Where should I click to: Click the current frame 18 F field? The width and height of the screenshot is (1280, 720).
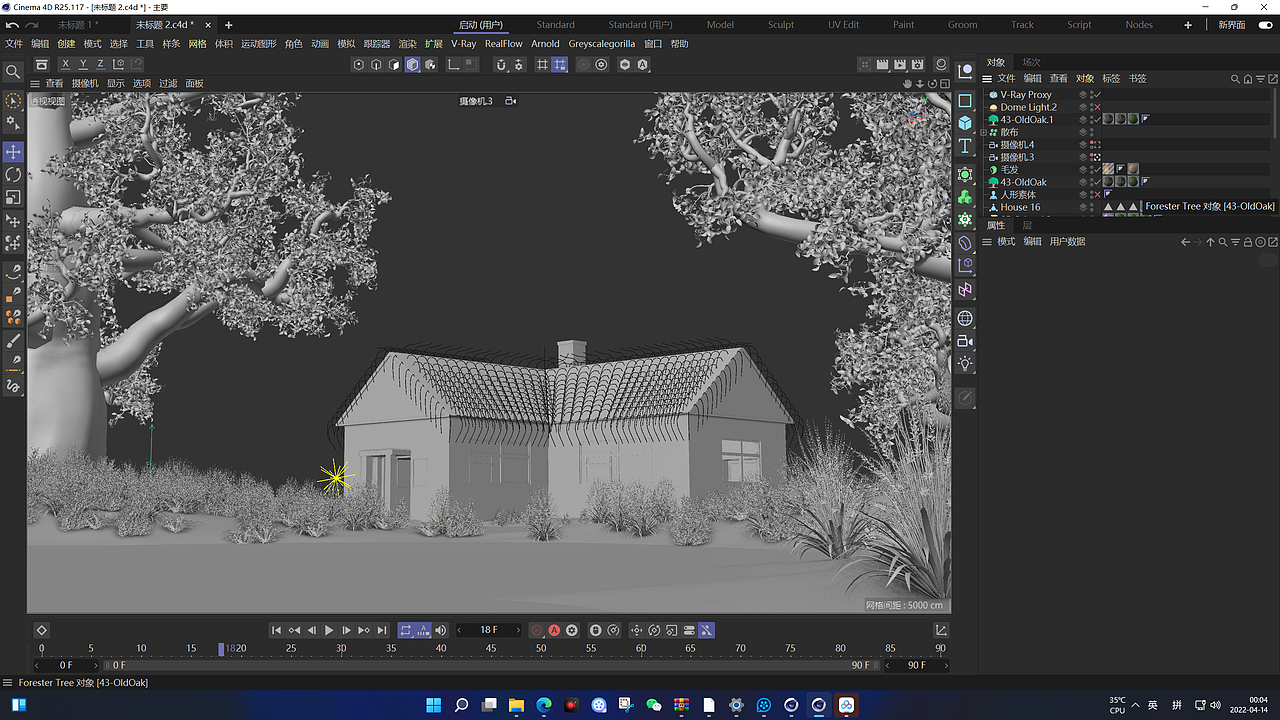489,630
